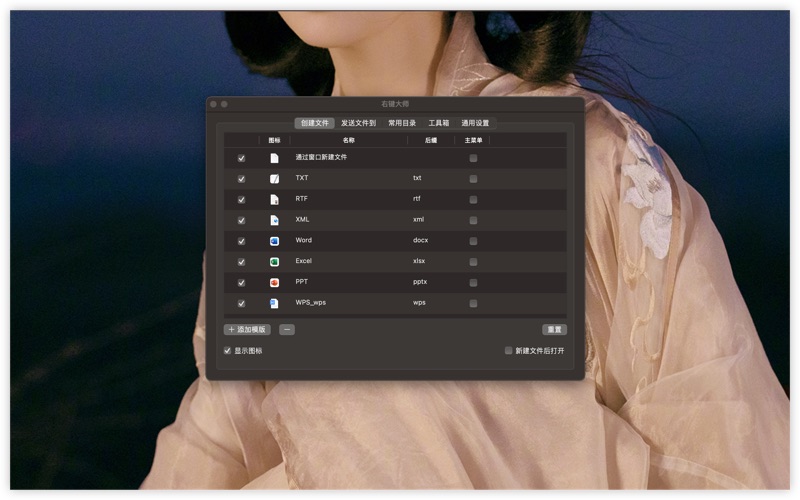
Task: Click the Excel file icon
Action: (274, 262)
